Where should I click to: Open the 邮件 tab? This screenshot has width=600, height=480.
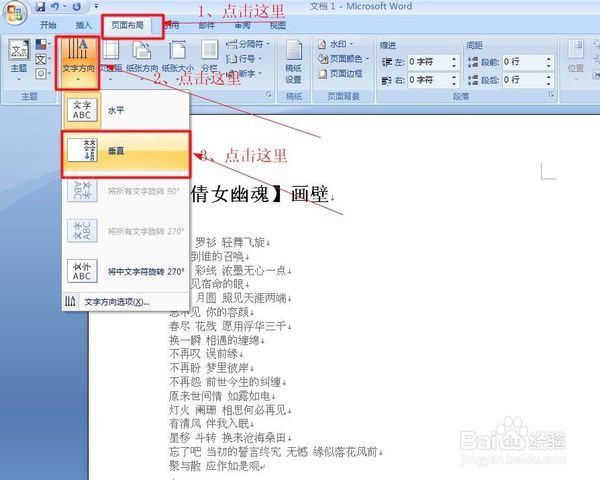tap(207, 25)
